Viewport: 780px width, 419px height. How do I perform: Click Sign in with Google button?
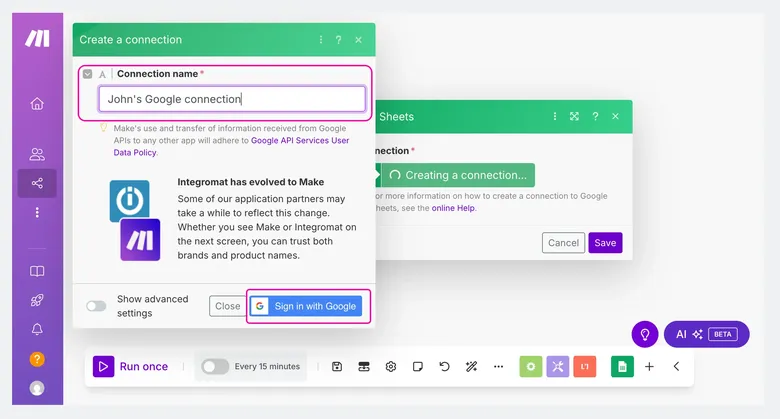point(306,306)
